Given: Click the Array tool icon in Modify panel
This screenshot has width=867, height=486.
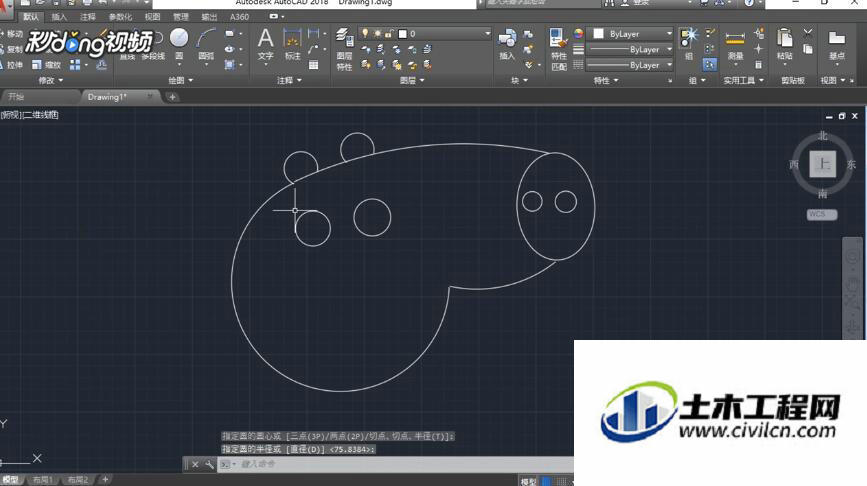Looking at the screenshot, I should tap(75, 65).
